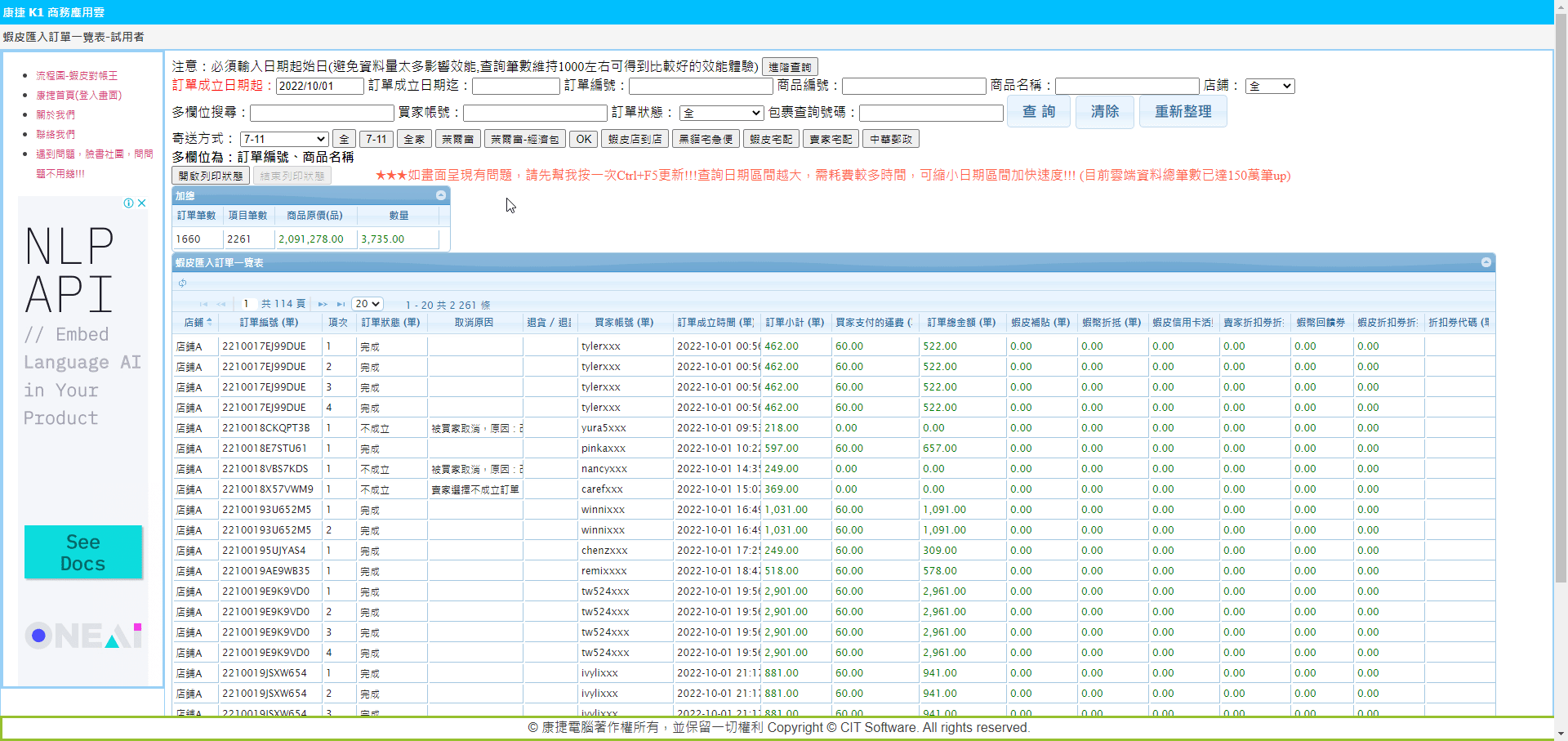
Task: Open the ad info icon
Action: 128,203
